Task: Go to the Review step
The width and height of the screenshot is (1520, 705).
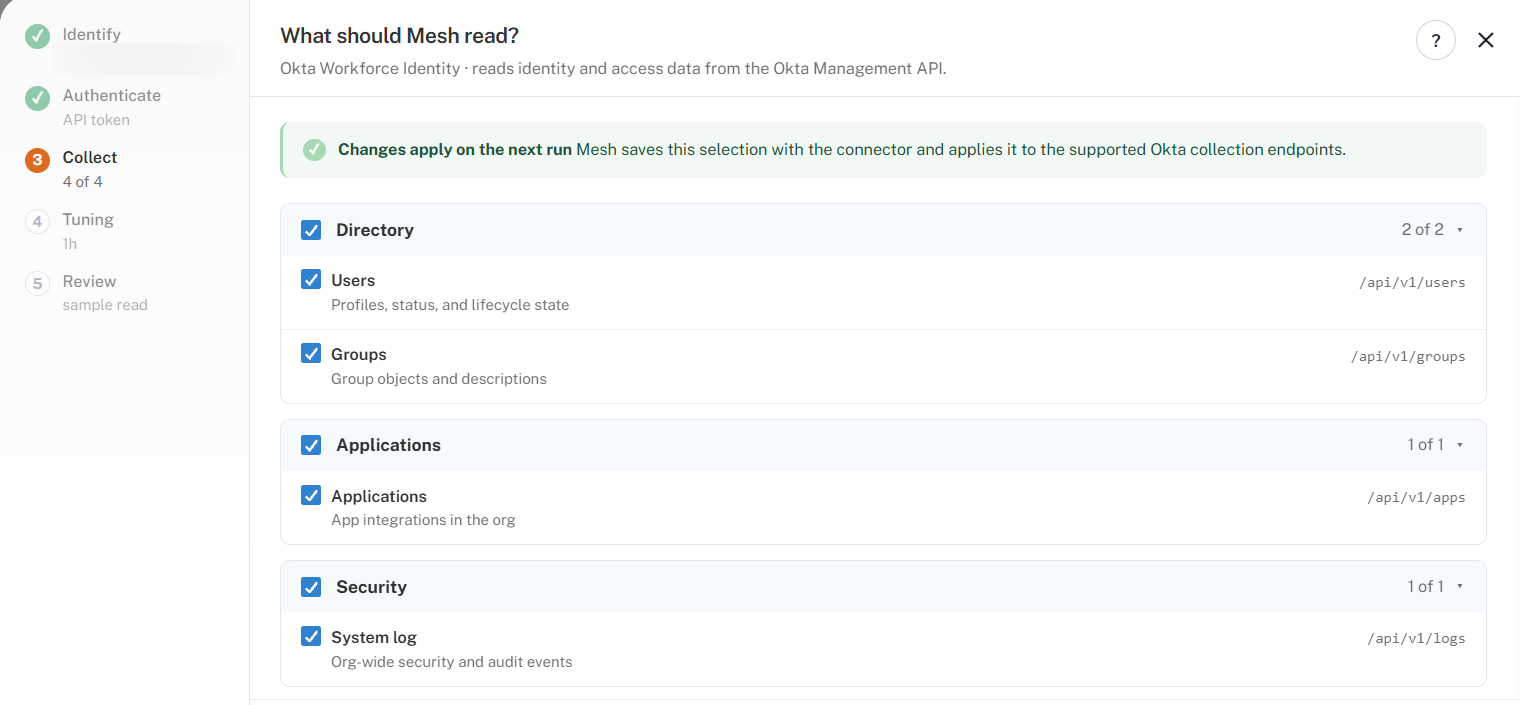Action: tap(90, 282)
